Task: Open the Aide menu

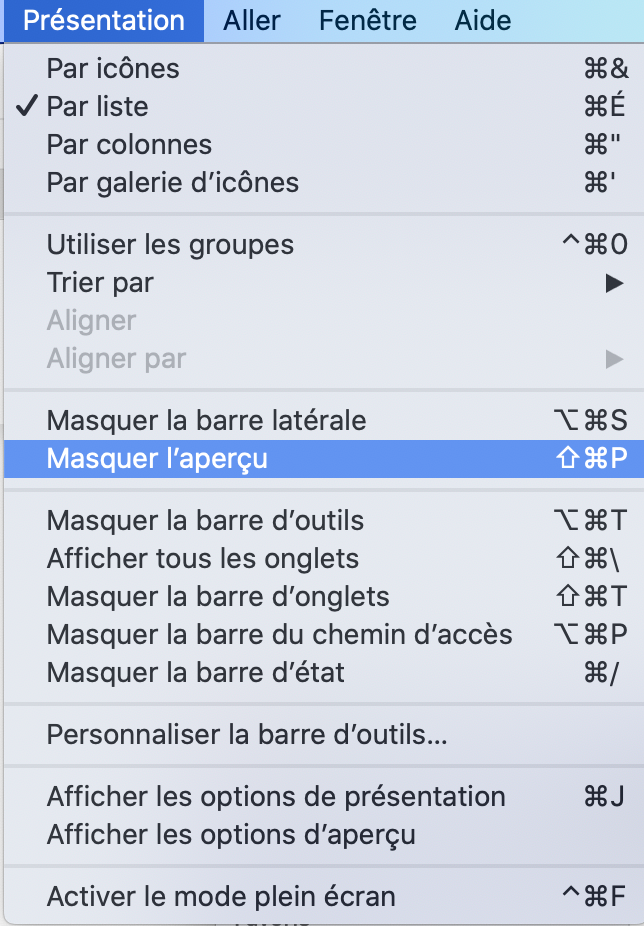Action: point(483,20)
